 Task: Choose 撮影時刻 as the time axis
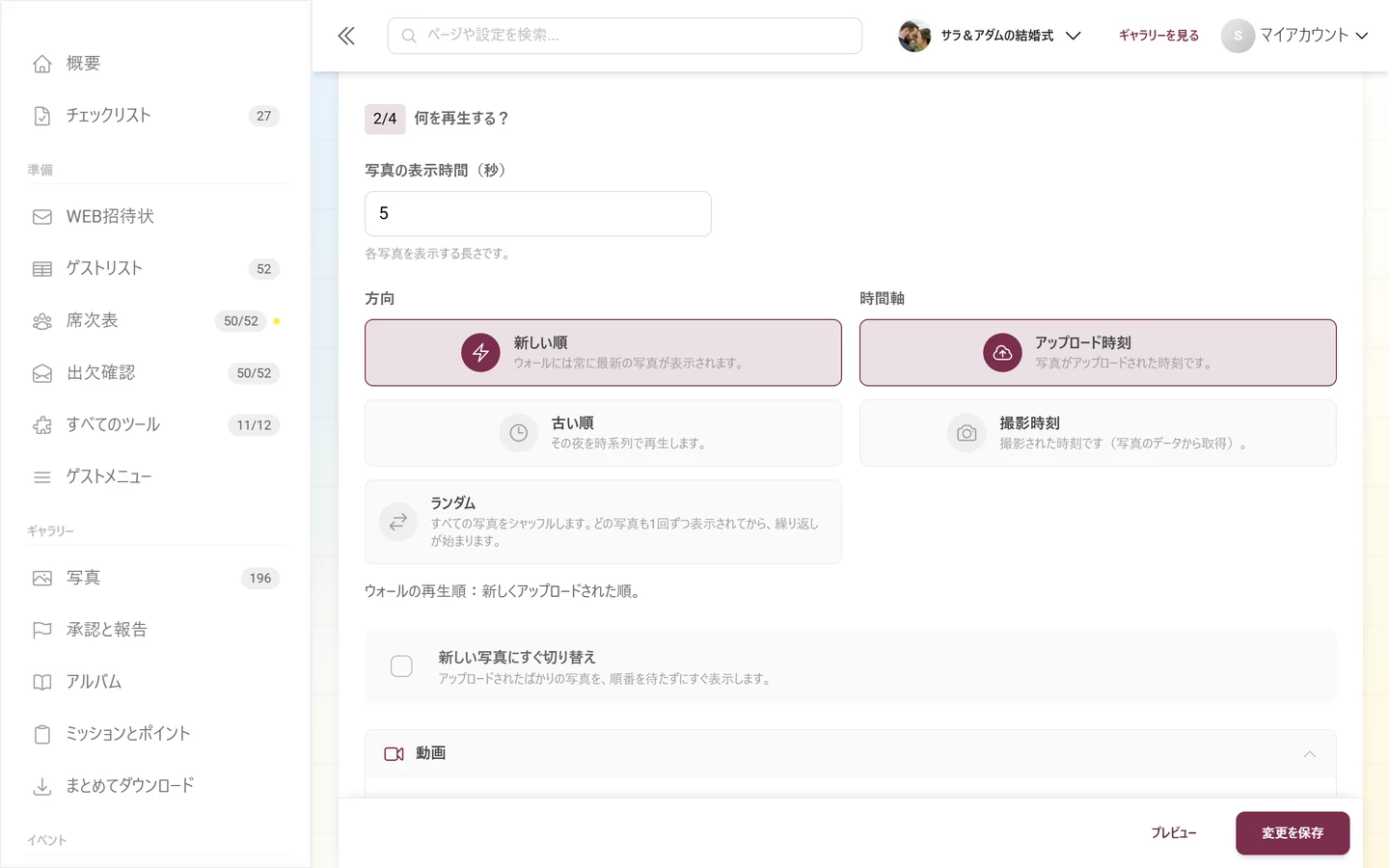point(1098,433)
